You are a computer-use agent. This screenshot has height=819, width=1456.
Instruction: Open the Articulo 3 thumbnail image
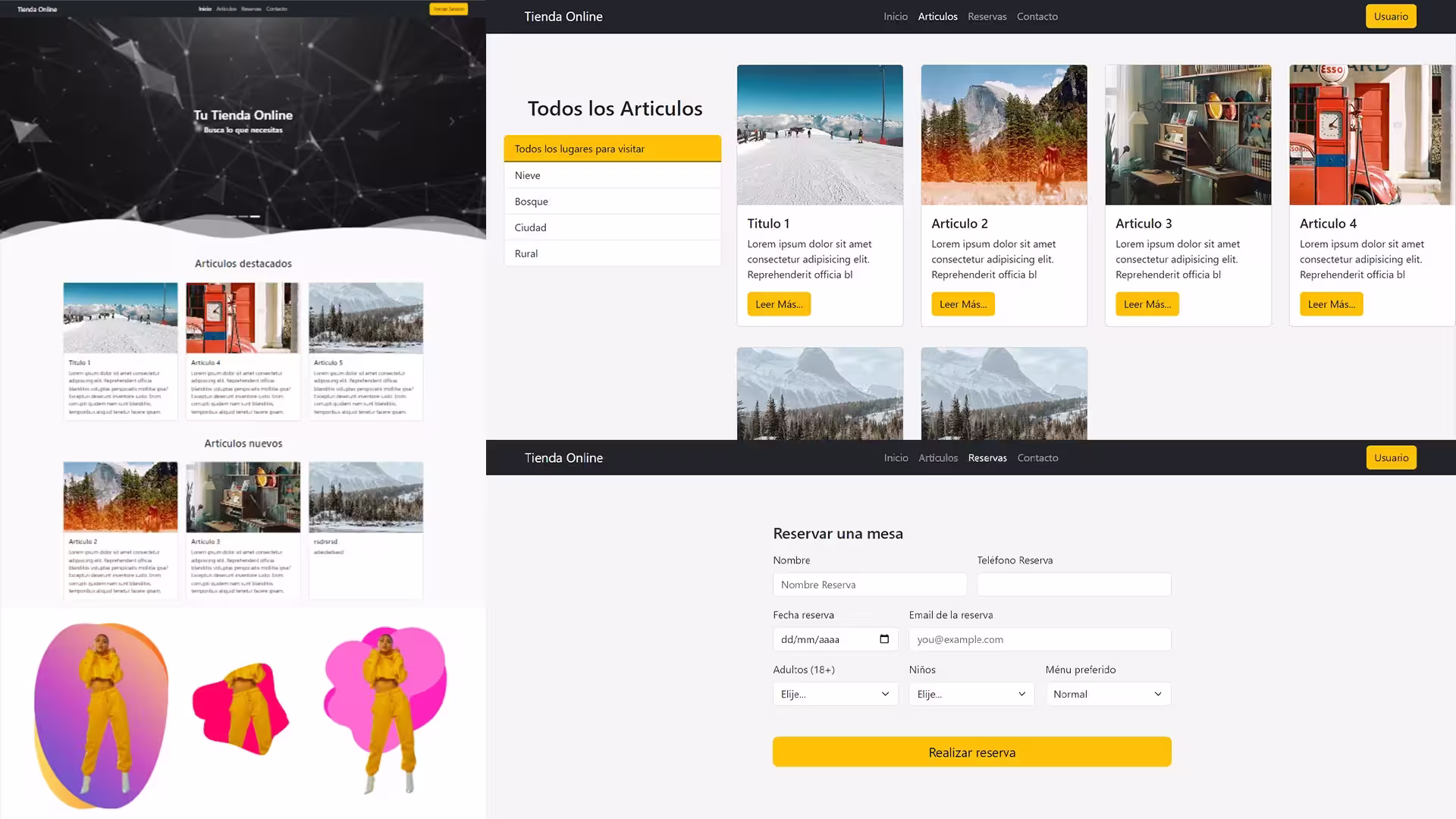tap(1188, 135)
